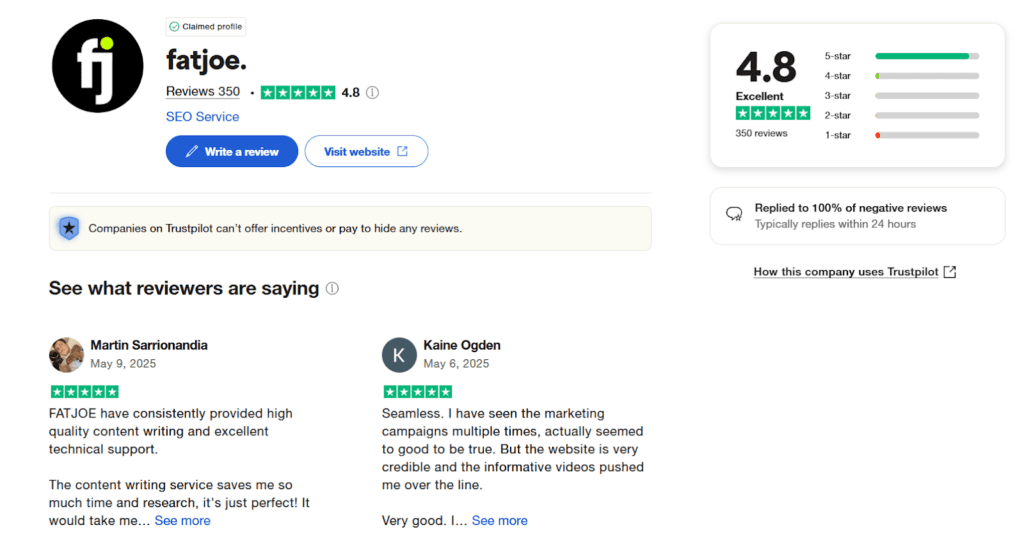Click the Visit website button
This screenshot has height=541, width=1024.
(x=366, y=152)
